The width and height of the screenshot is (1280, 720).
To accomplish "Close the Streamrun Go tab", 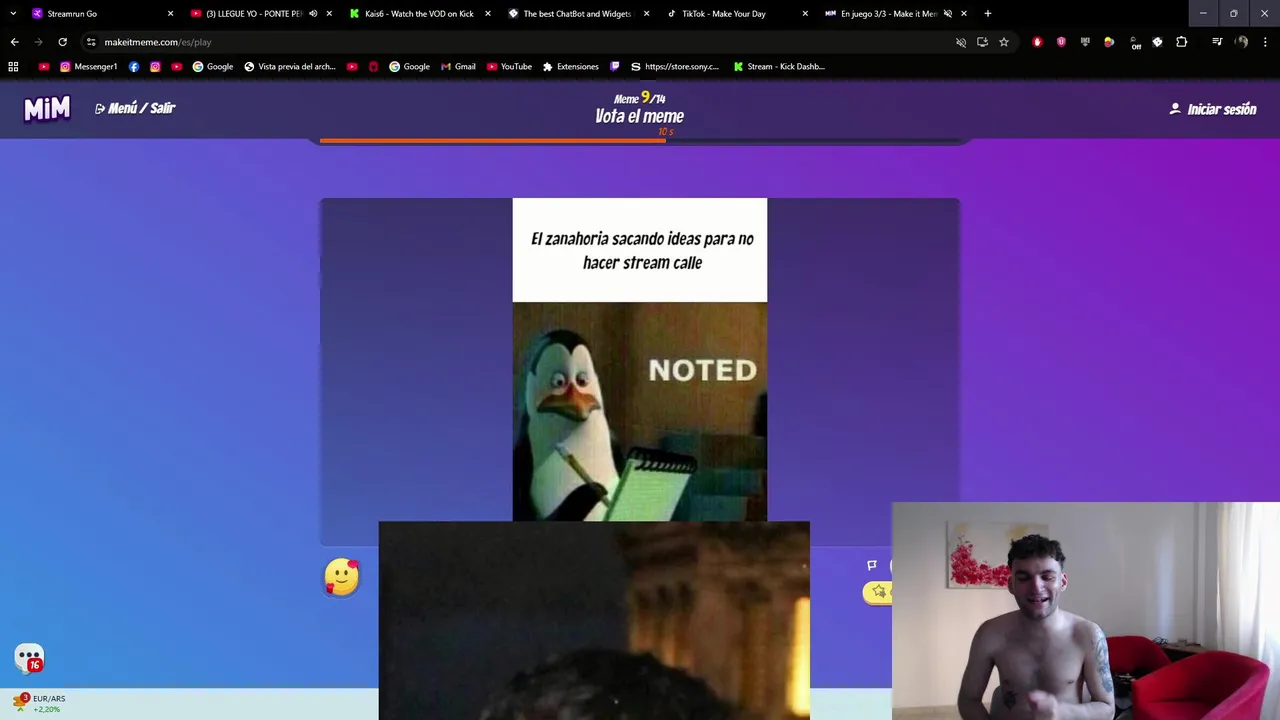I will pyautogui.click(x=170, y=14).
